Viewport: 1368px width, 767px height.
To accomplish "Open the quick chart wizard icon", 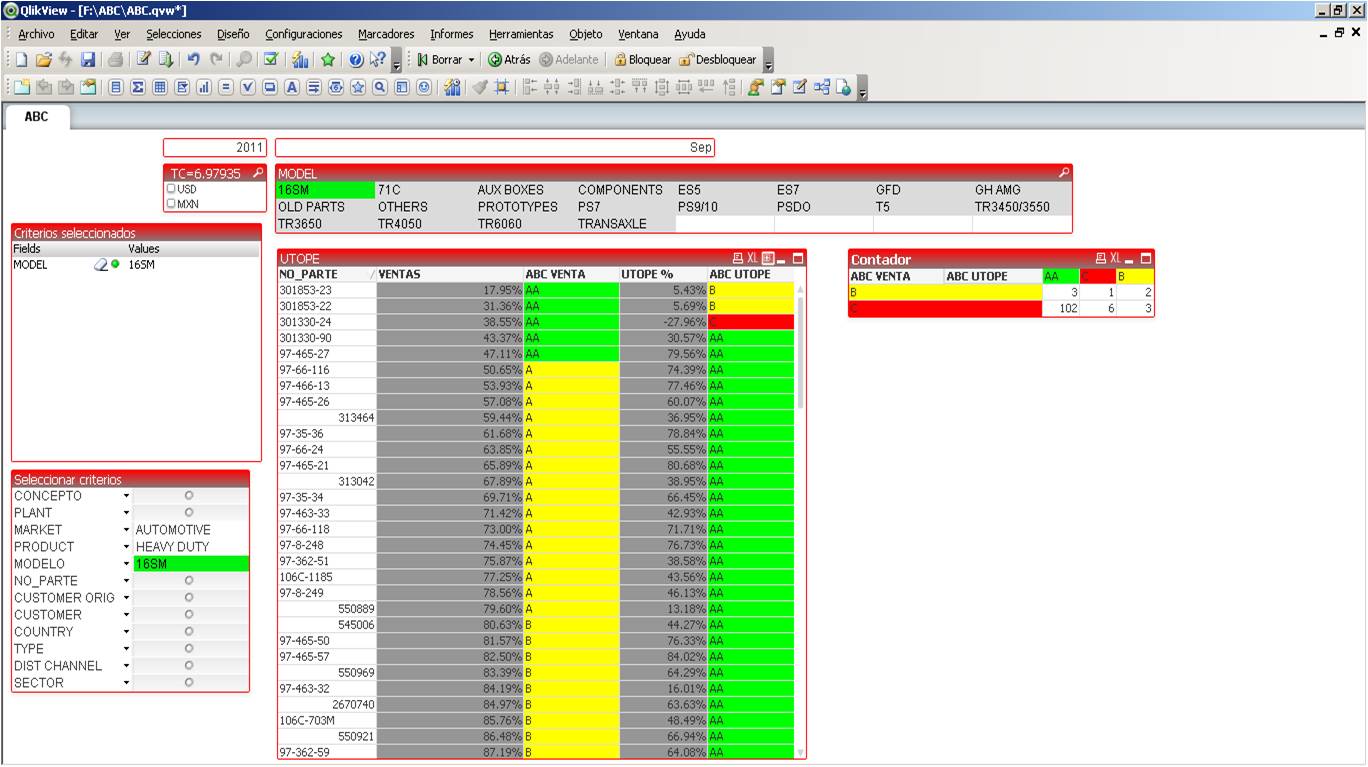I will [x=300, y=60].
